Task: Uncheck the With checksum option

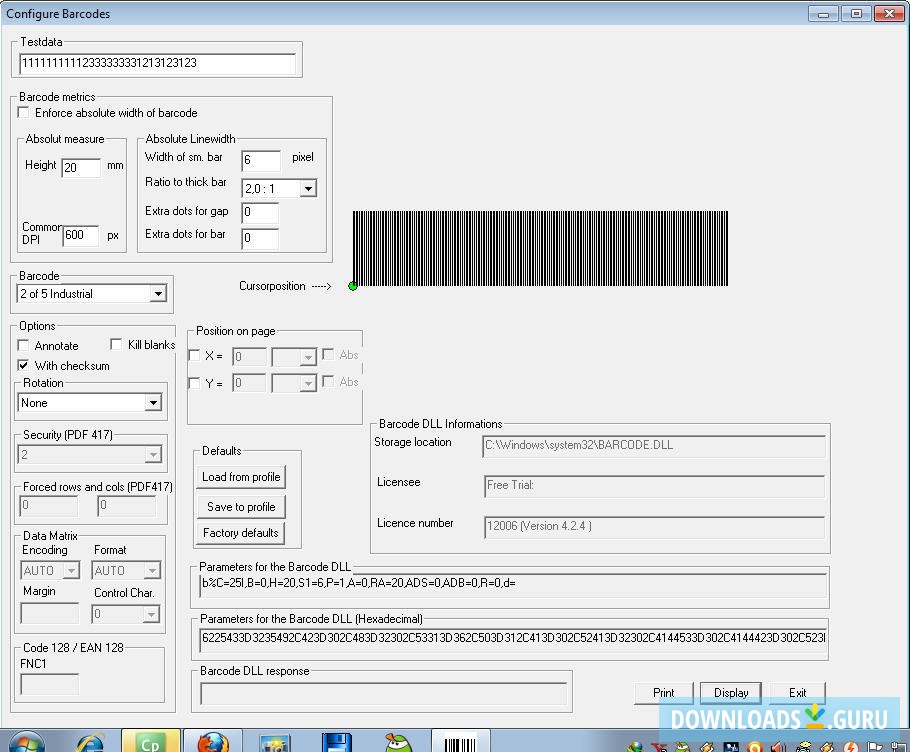Action: coord(23,365)
